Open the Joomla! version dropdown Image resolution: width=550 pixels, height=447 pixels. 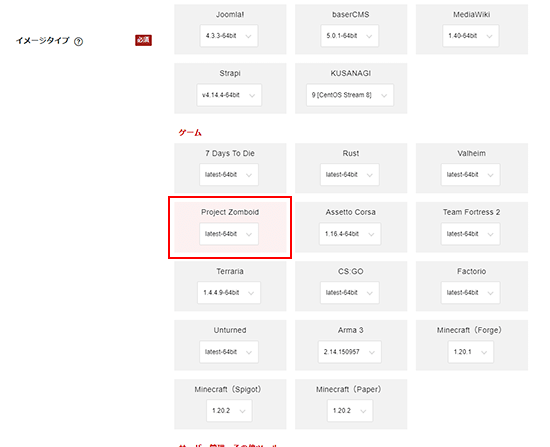[x=229, y=36]
